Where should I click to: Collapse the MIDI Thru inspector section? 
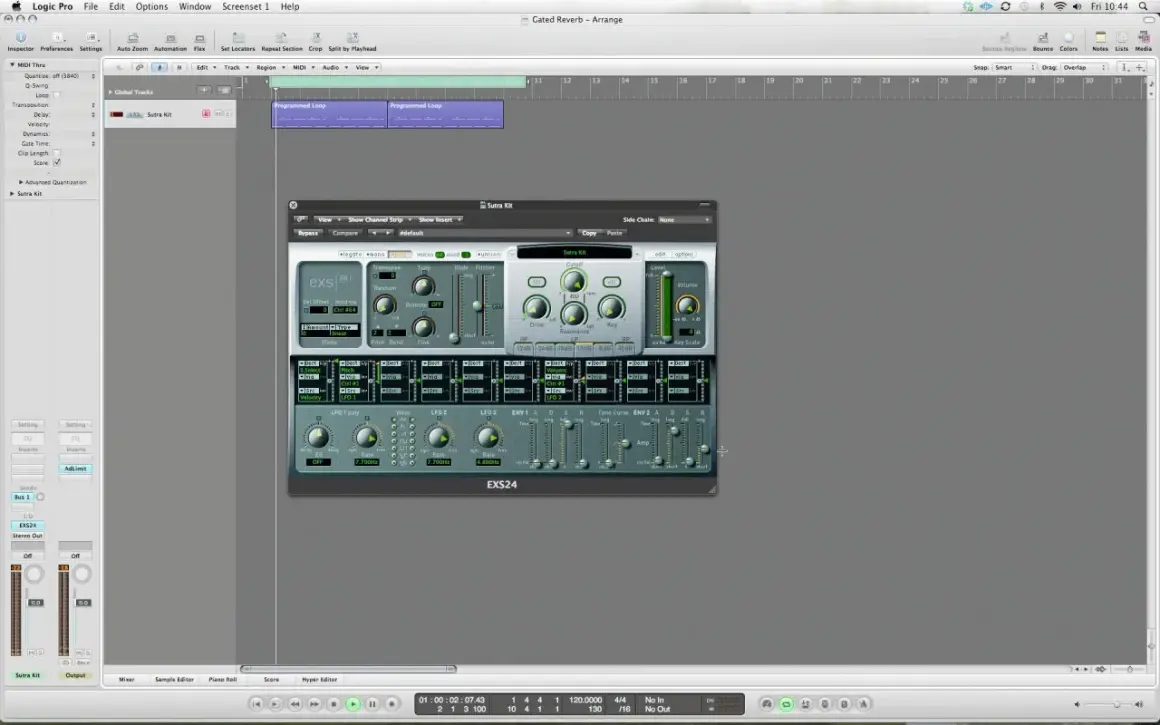12,65
